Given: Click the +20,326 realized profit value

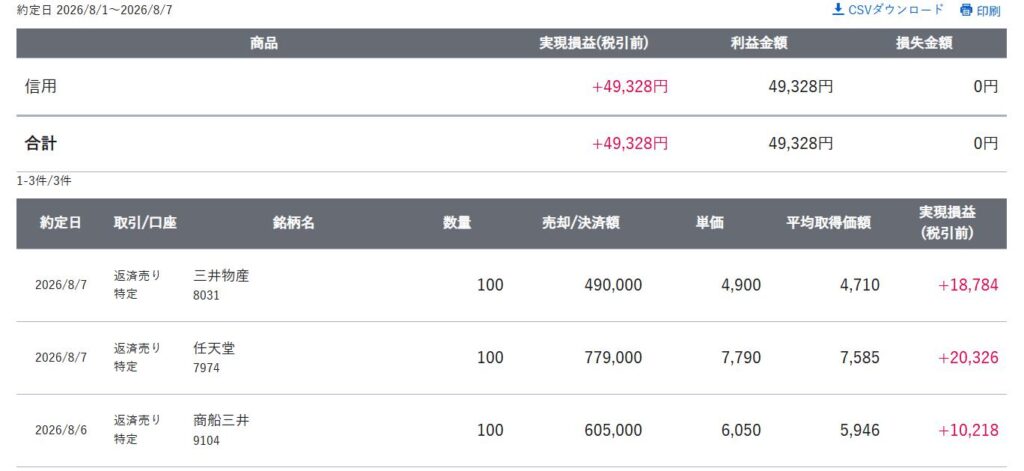Looking at the screenshot, I should pyautogui.click(x=968, y=358).
